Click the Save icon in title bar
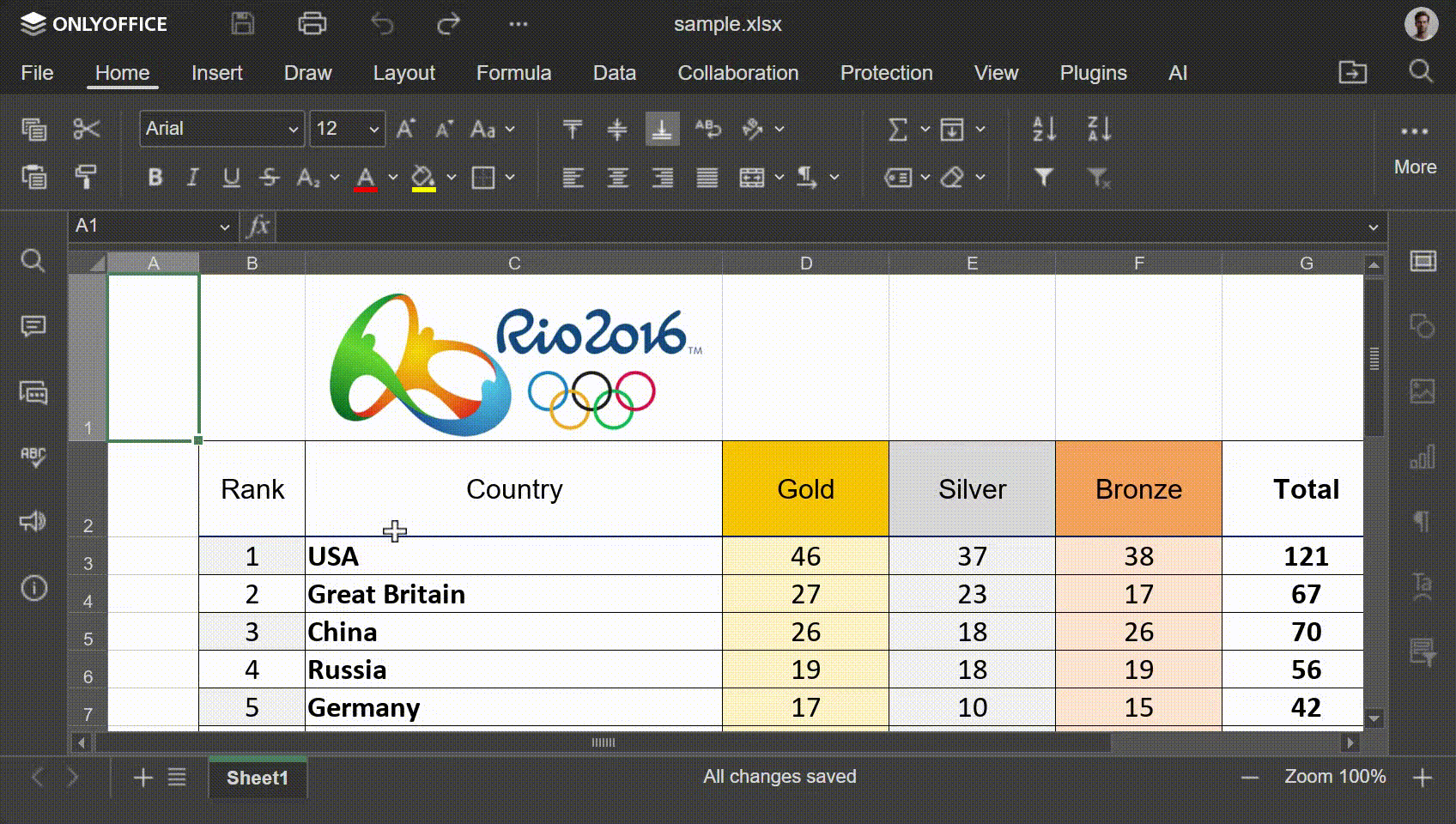1456x824 pixels. point(243,24)
